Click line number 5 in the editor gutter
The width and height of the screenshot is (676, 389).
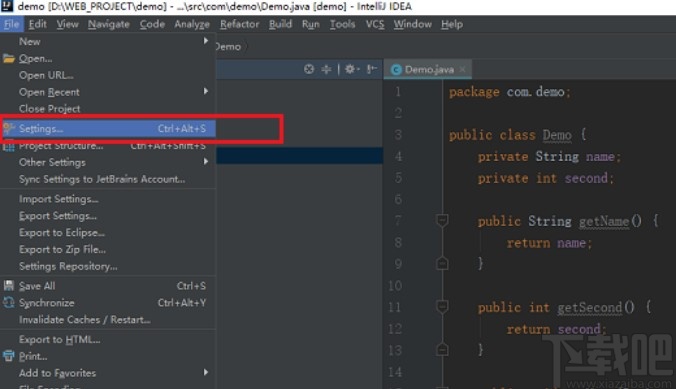point(398,178)
